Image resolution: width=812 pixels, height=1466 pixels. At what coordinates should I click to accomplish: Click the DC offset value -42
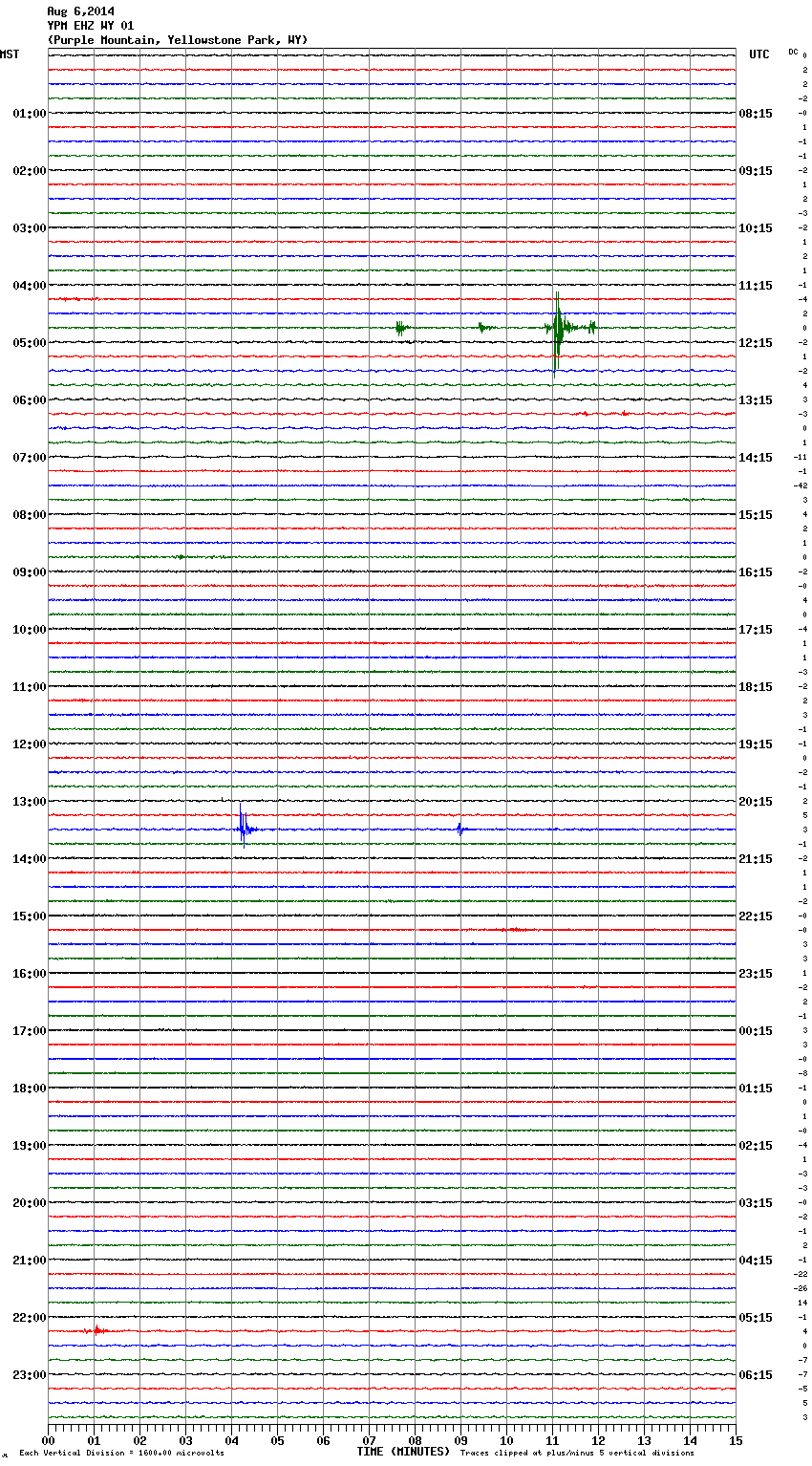tap(800, 485)
